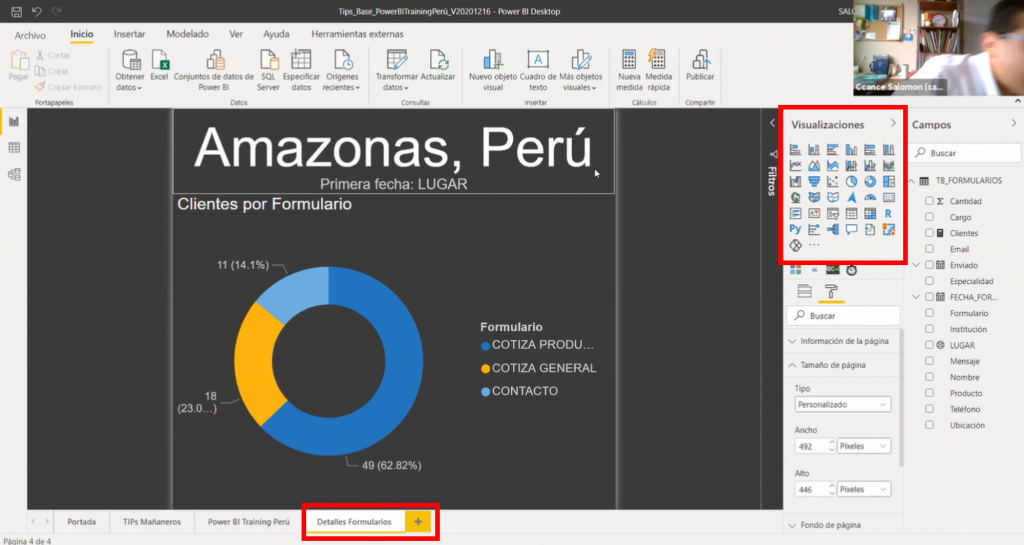The height and width of the screenshot is (545, 1024).
Task: Add a new page with plus button
Action: pyautogui.click(x=418, y=522)
